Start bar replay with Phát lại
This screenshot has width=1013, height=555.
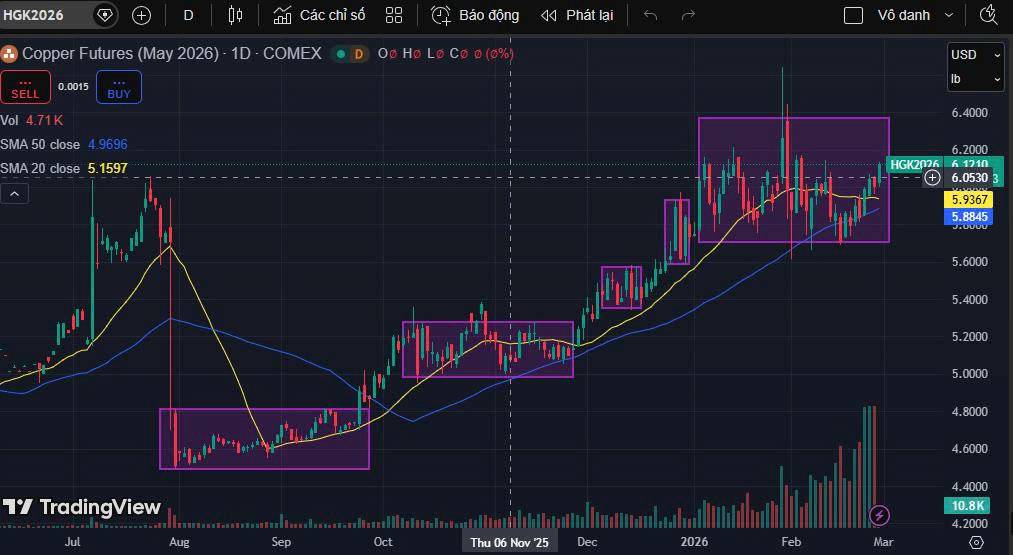[x=577, y=15]
